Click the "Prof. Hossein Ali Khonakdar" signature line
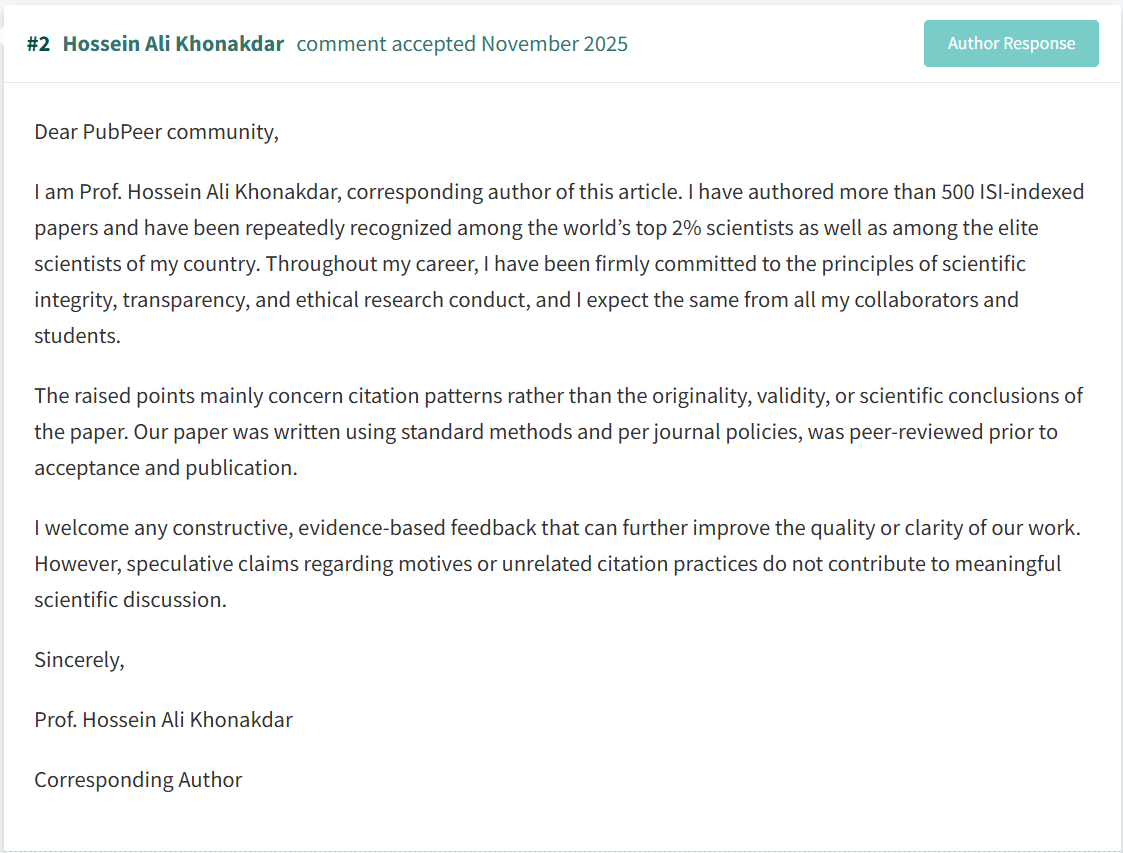Image resolution: width=1123 pixels, height=853 pixels. coord(163,720)
